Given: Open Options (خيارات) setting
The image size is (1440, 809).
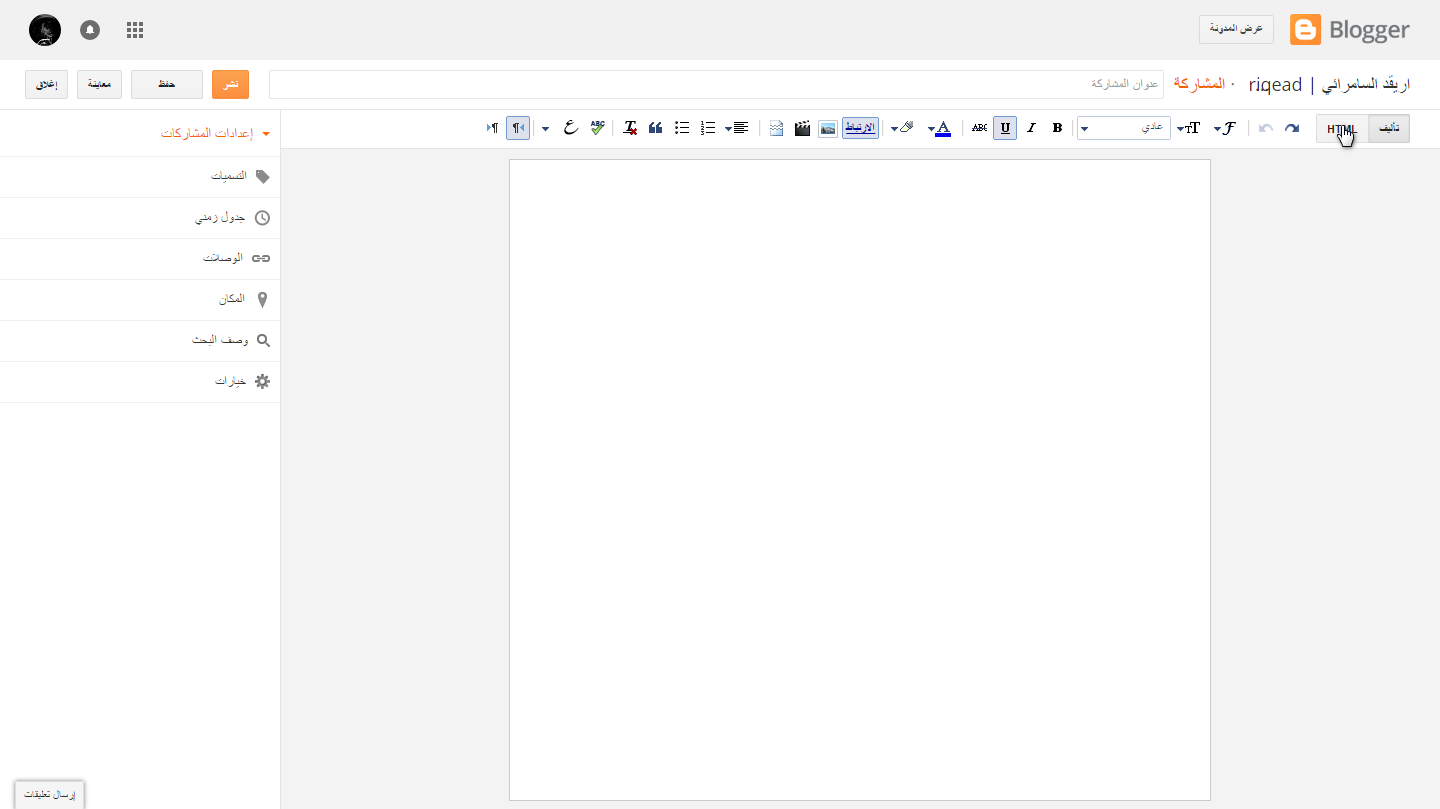Looking at the screenshot, I should click(x=140, y=382).
